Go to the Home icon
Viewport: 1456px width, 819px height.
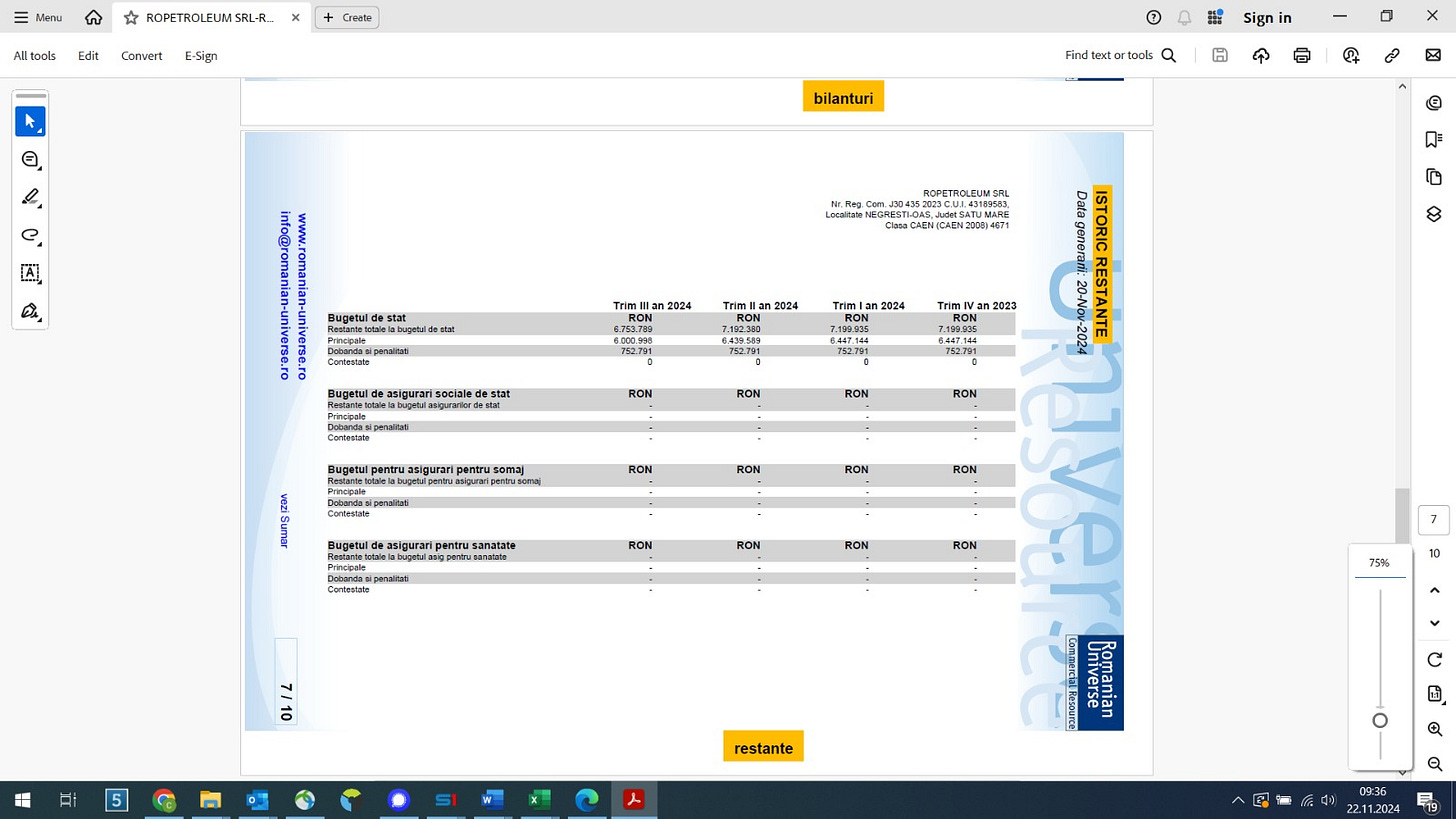tap(93, 17)
